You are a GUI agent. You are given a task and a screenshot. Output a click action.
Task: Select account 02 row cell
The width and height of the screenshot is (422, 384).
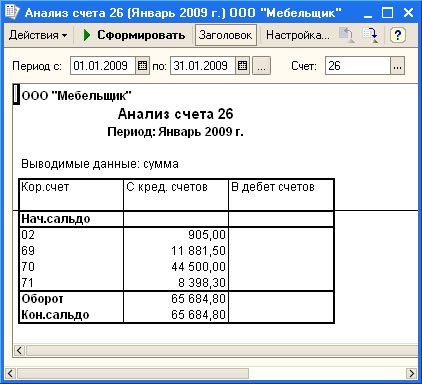[x=71, y=235]
